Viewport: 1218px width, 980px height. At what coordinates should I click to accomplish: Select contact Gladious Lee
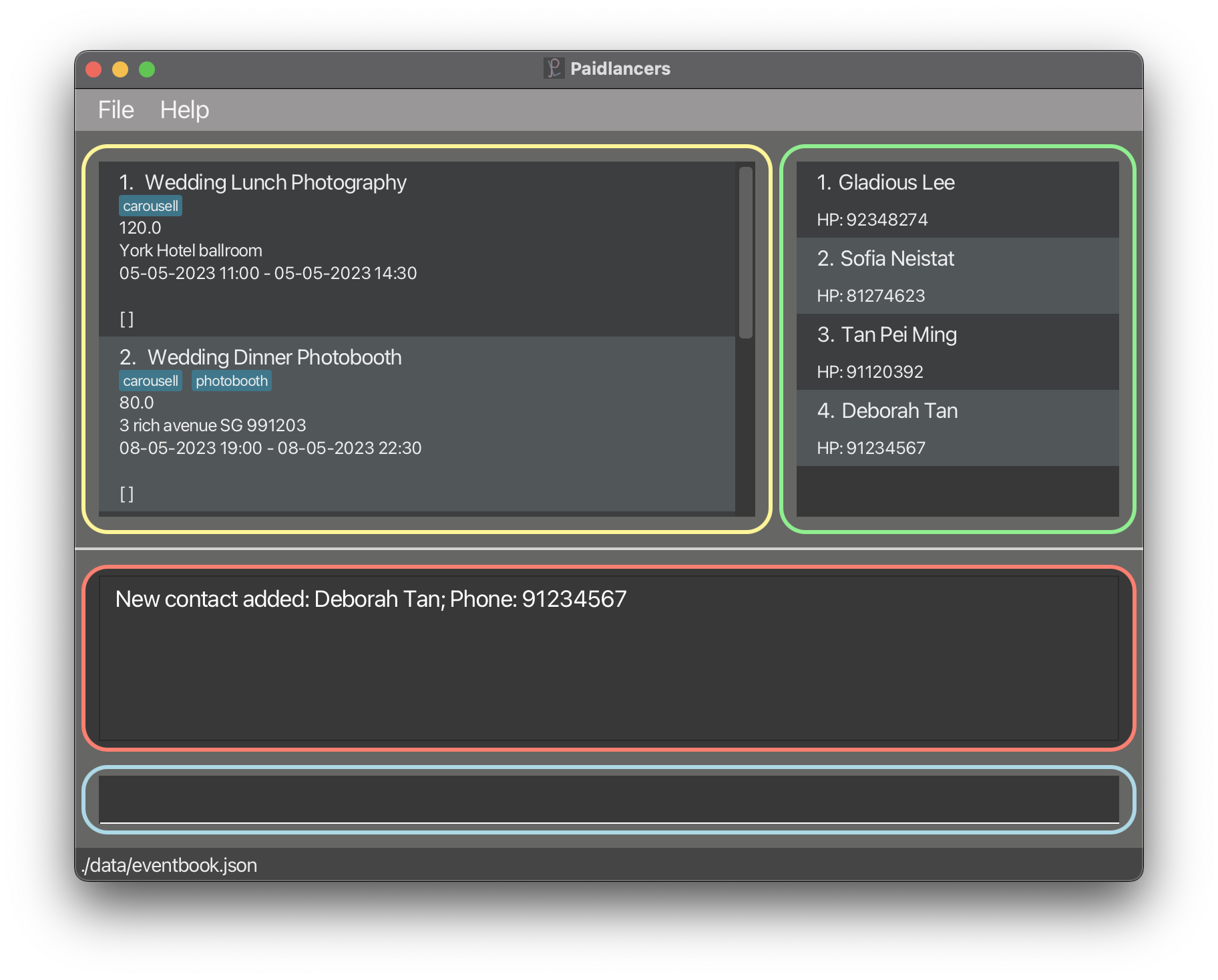tap(958, 200)
